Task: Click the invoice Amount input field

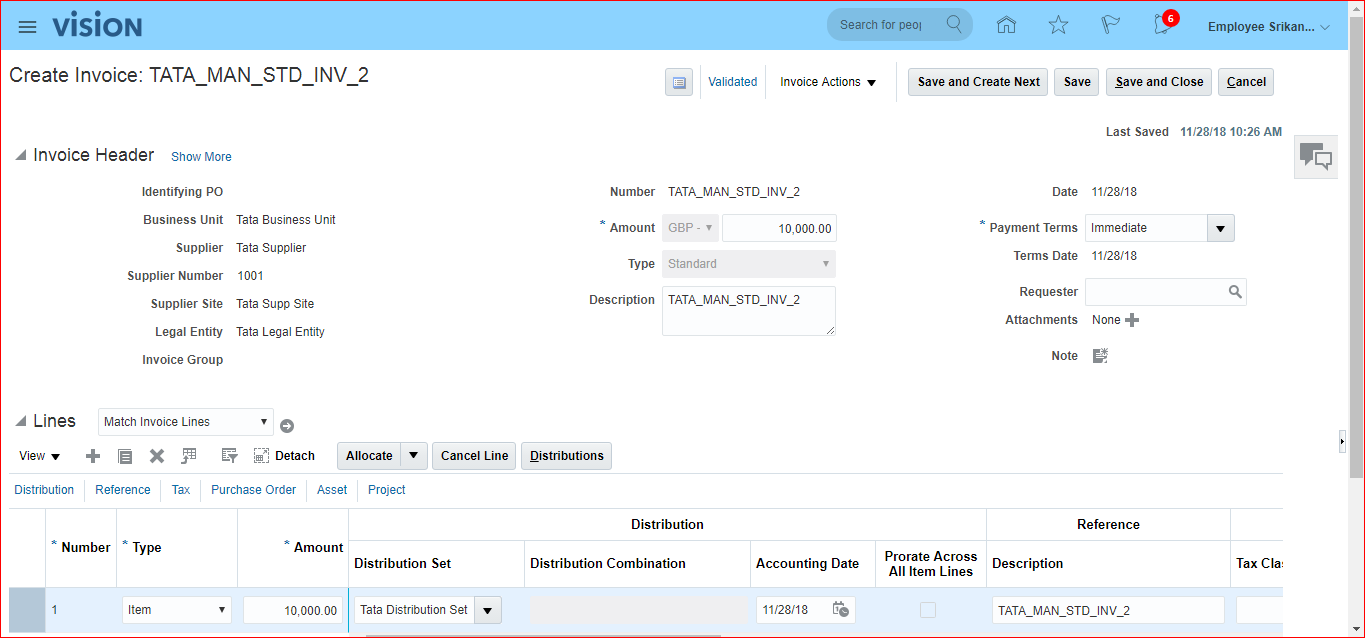Action: tap(779, 228)
